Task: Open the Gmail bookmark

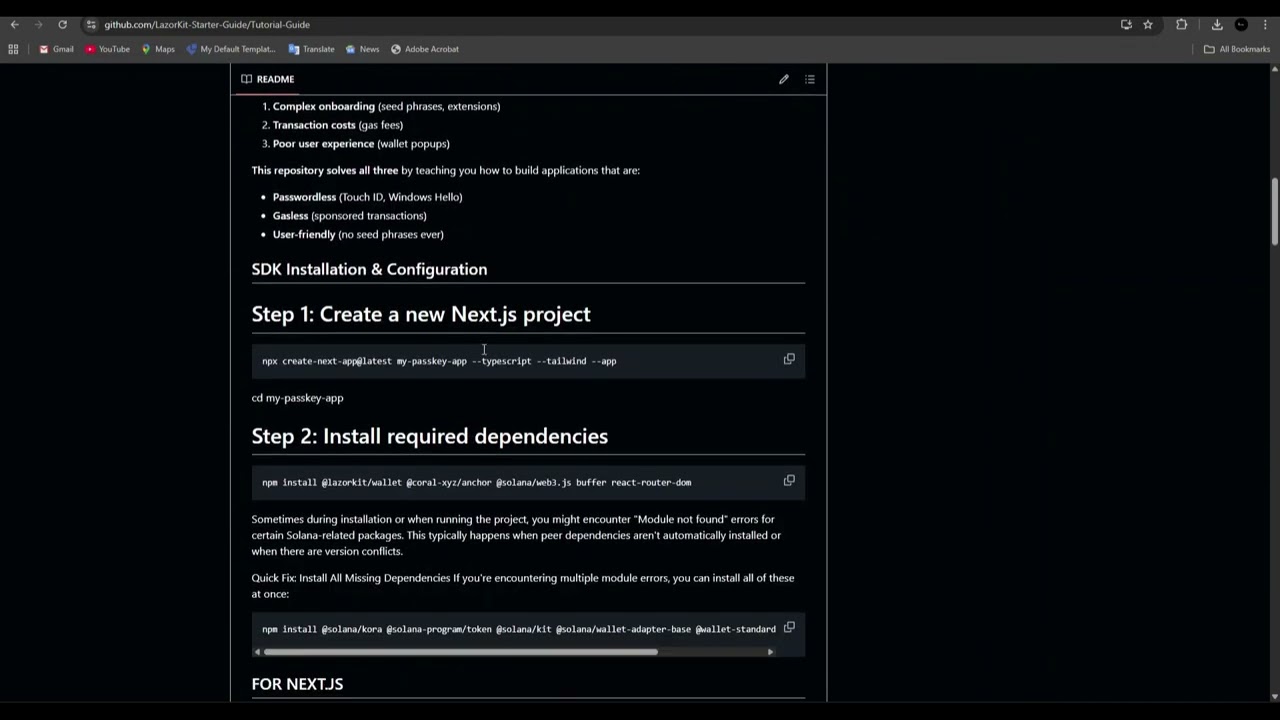Action: coord(56,49)
